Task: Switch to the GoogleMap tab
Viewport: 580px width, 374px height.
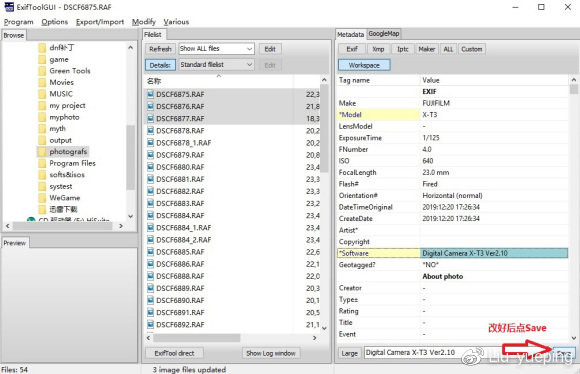Action: pos(384,34)
